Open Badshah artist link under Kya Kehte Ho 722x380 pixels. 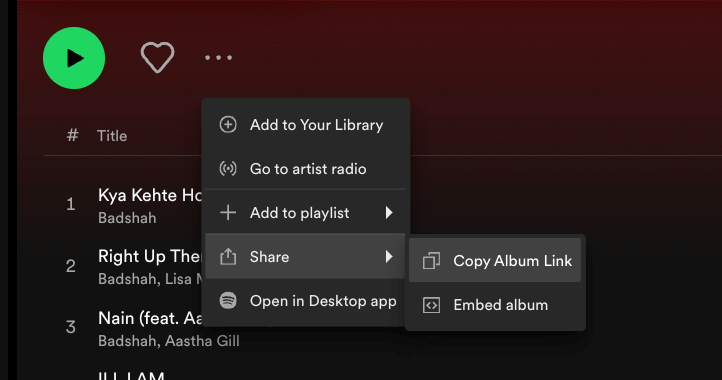click(x=127, y=218)
